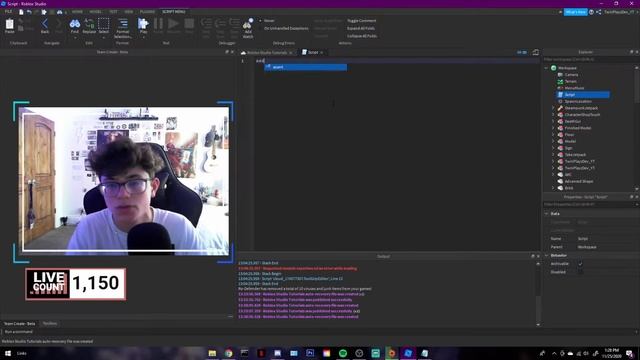The image size is (640, 360).
Task: Switch to the VIEW ribbon tab
Action: point(129,12)
